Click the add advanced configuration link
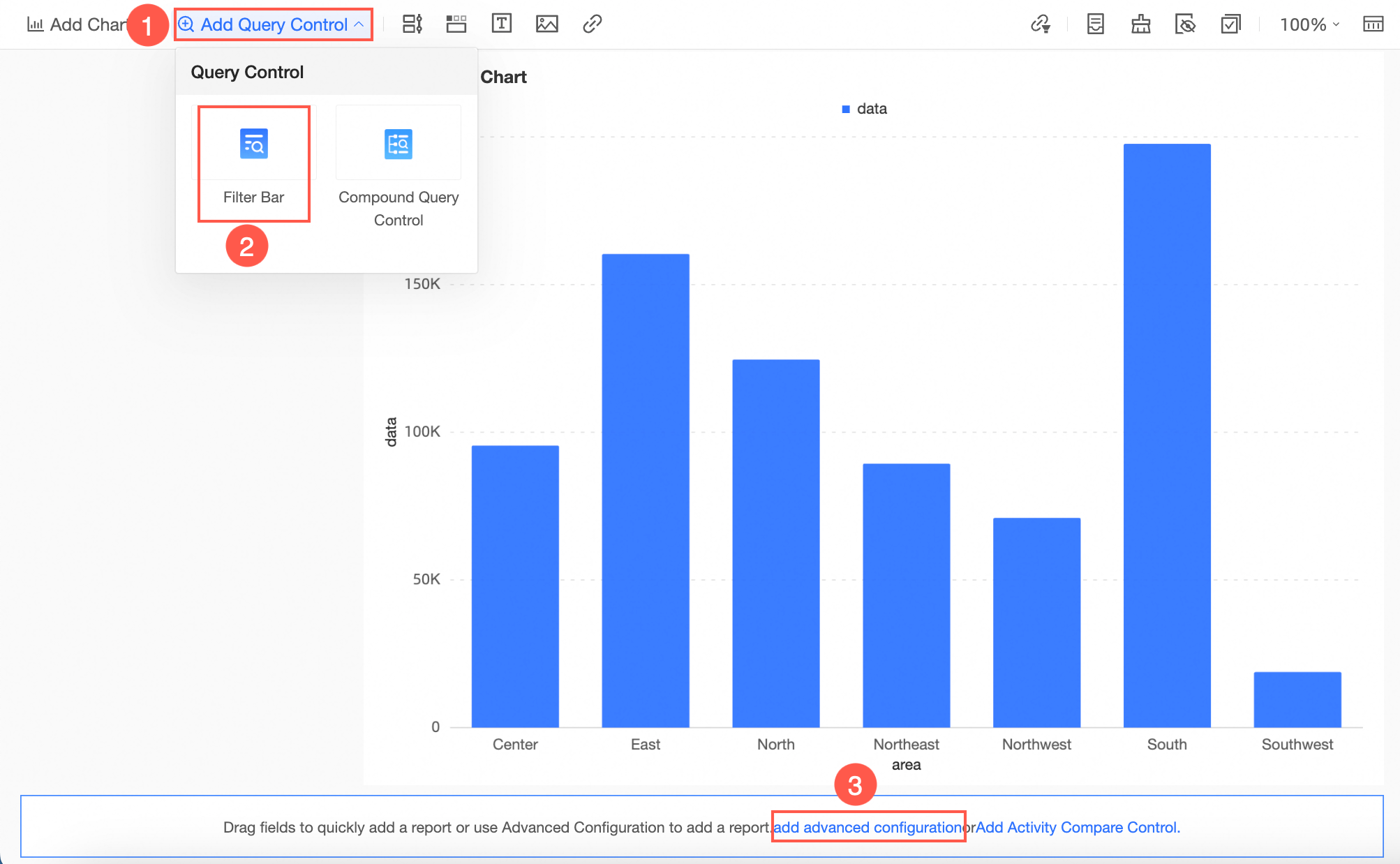 click(x=867, y=827)
